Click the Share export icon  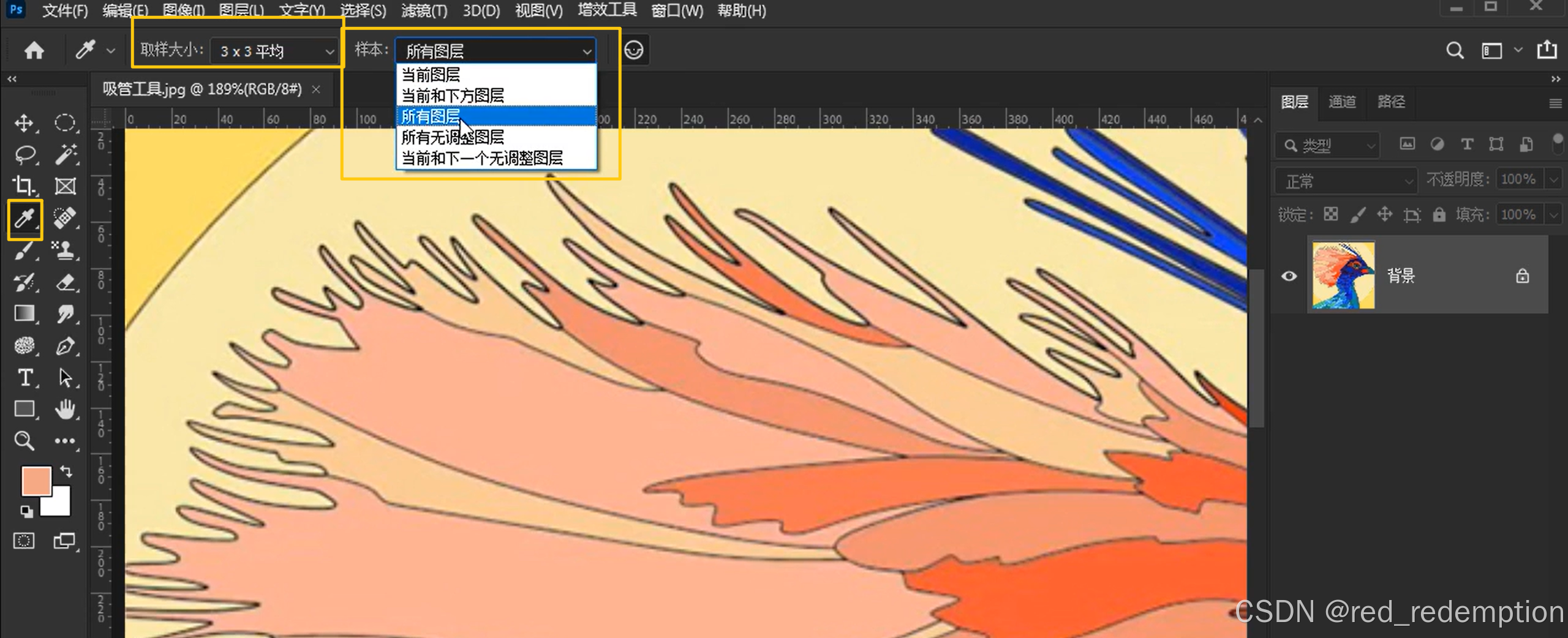point(1547,50)
